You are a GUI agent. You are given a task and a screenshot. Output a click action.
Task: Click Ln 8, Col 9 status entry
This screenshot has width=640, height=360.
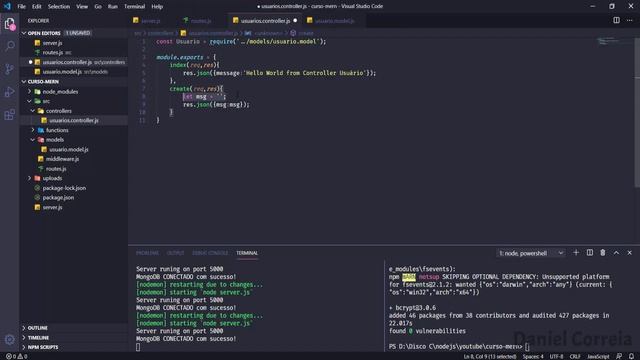pyautogui.click(x=489, y=356)
